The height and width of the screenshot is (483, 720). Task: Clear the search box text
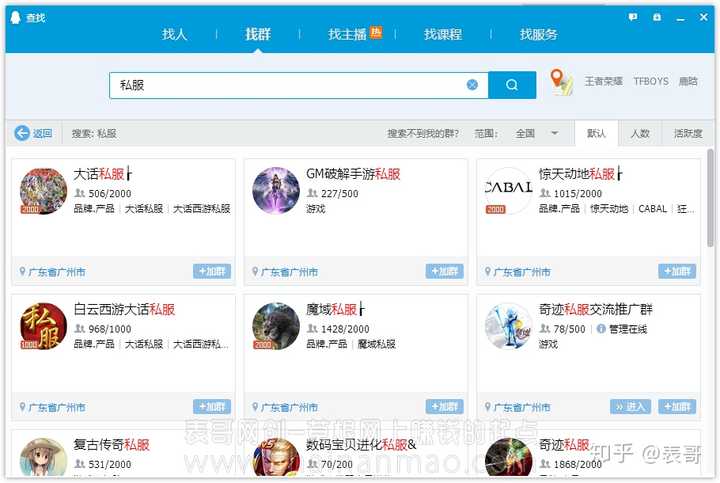[x=472, y=85]
